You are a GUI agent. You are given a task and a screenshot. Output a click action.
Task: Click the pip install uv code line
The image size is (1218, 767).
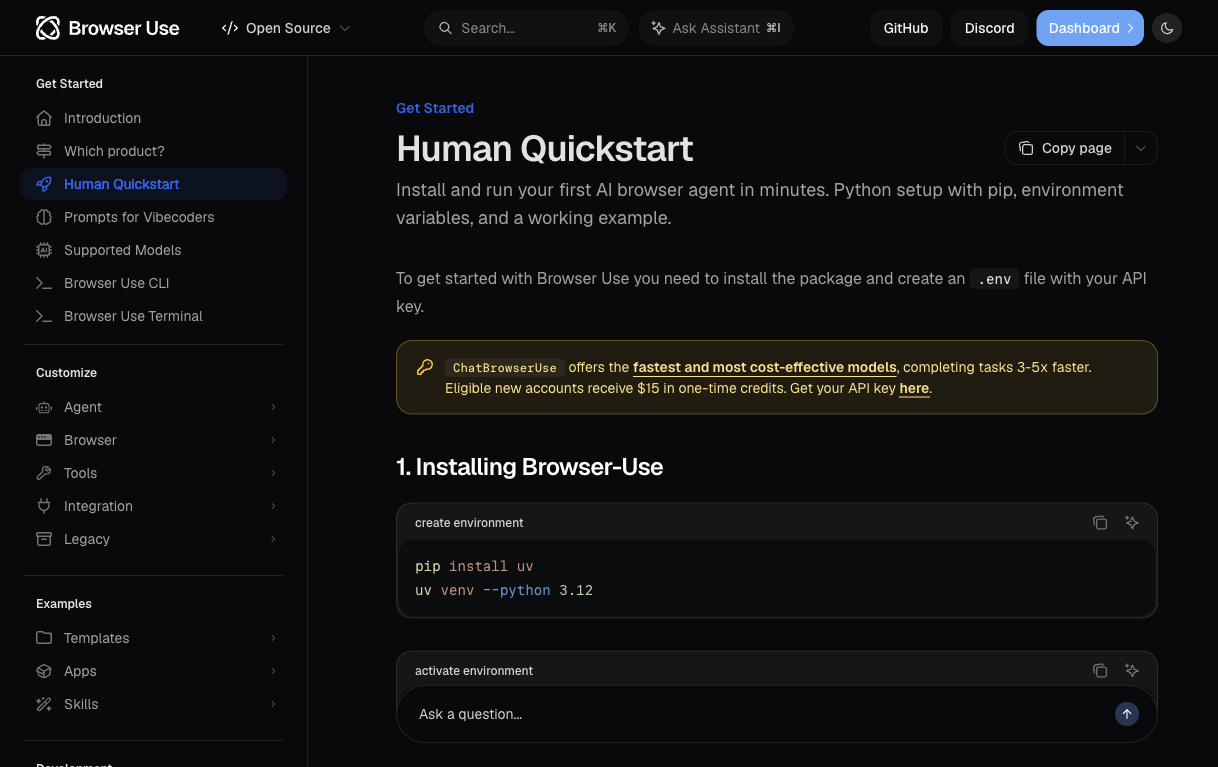474,566
